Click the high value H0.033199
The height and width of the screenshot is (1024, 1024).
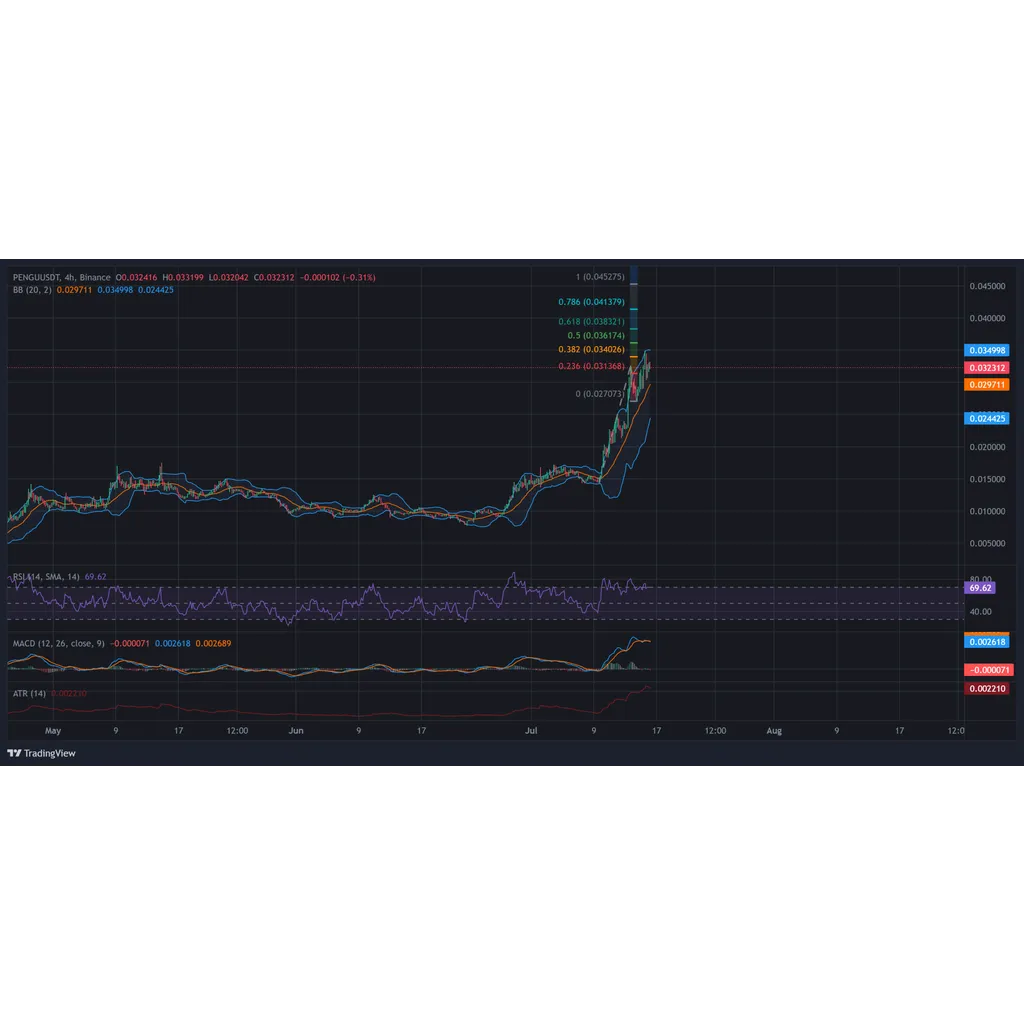coord(183,278)
